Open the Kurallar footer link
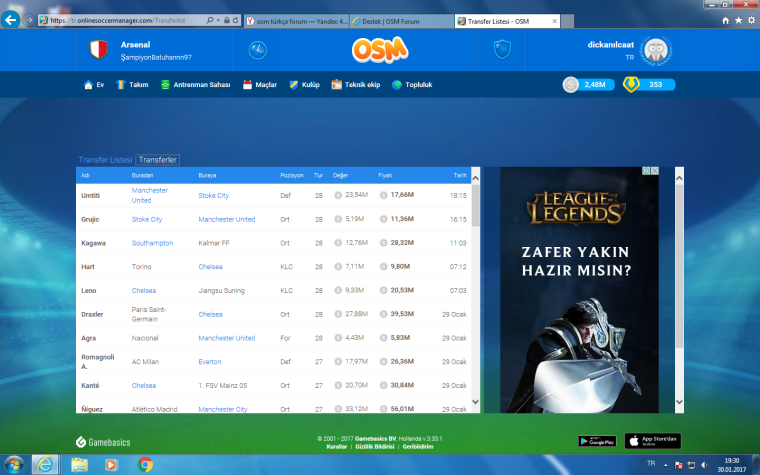This screenshot has height=475, width=760. pyautogui.click(x=336, y=446)
